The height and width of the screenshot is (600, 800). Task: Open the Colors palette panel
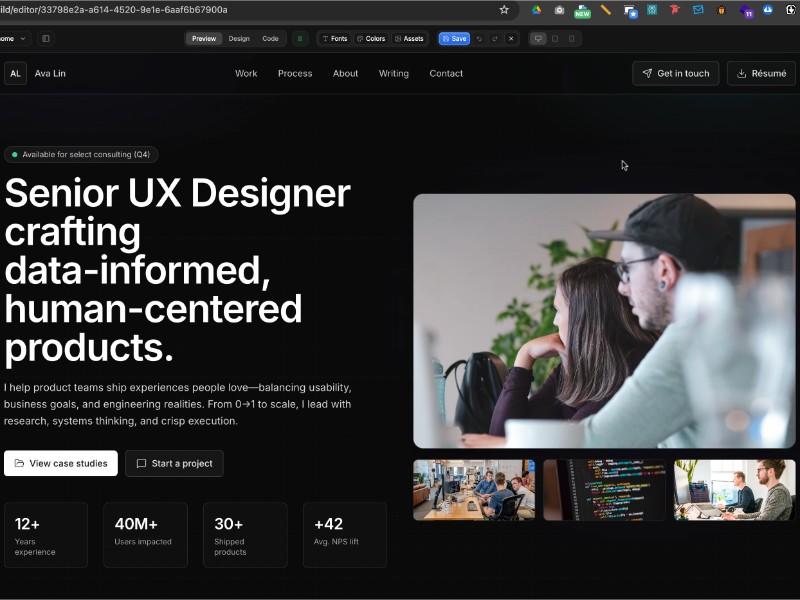tap(371, 39)
